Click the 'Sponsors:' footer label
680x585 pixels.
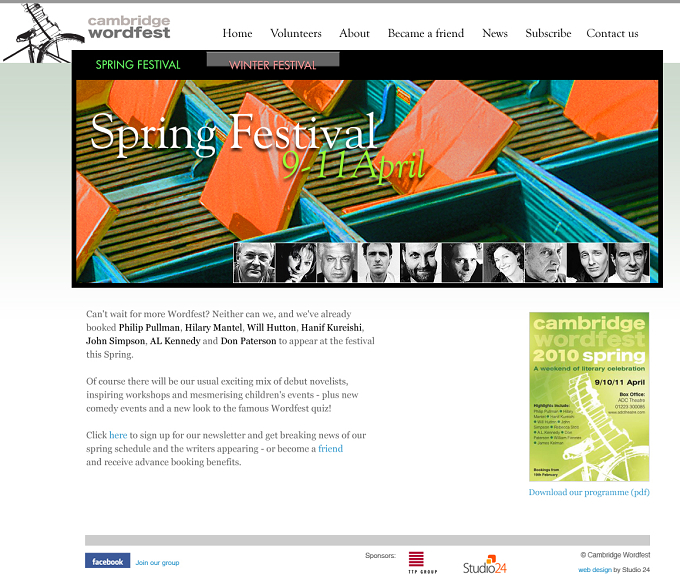[380, 556]
